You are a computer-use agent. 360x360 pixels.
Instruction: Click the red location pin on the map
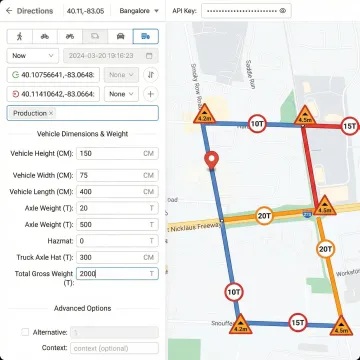coord(211,161)
